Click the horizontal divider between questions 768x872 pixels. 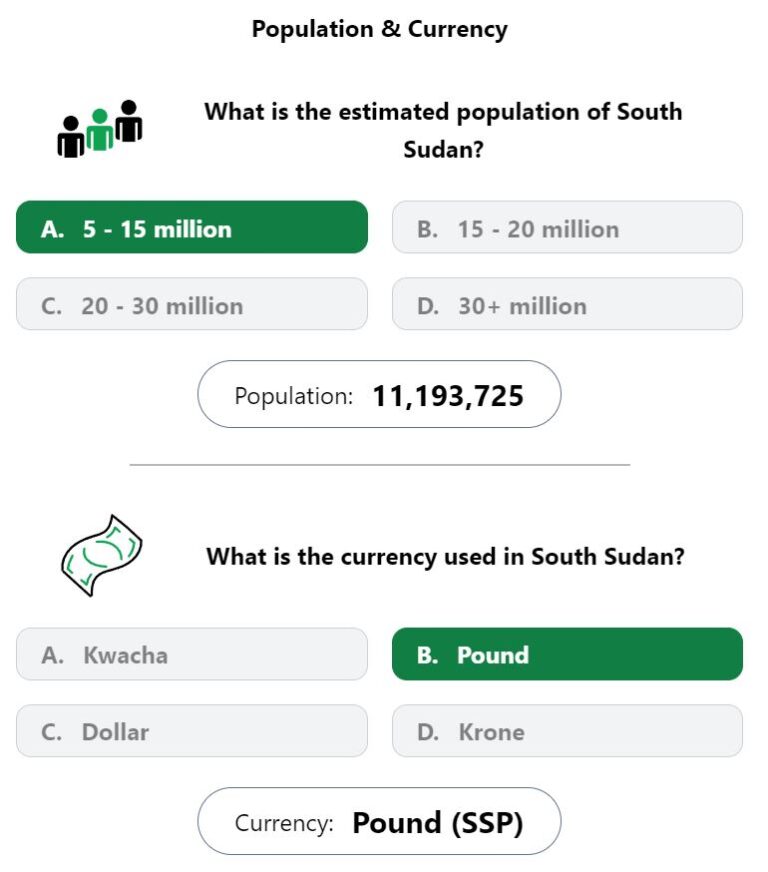tap(380, 464)
